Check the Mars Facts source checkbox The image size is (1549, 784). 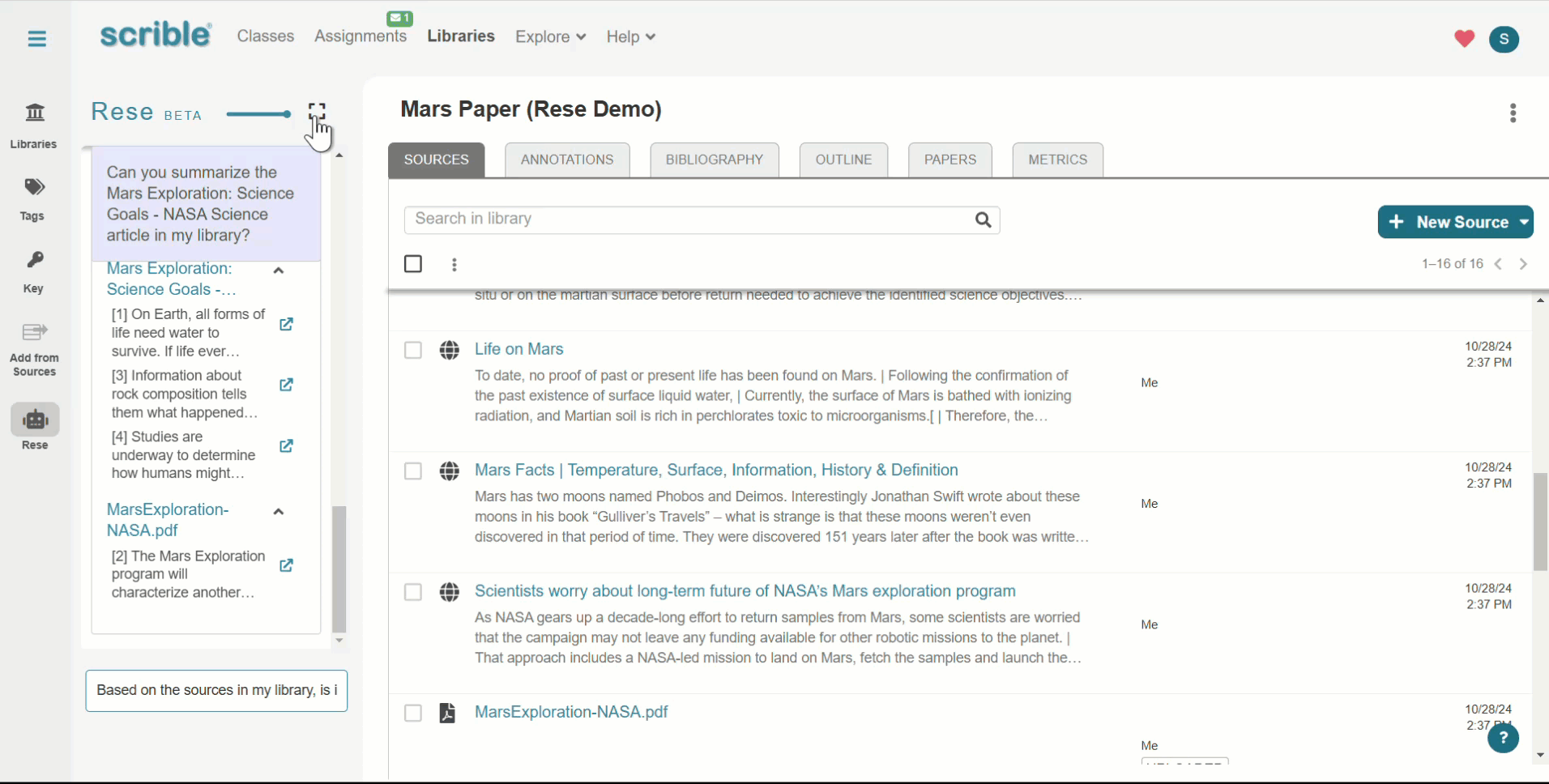coord(413,471)
